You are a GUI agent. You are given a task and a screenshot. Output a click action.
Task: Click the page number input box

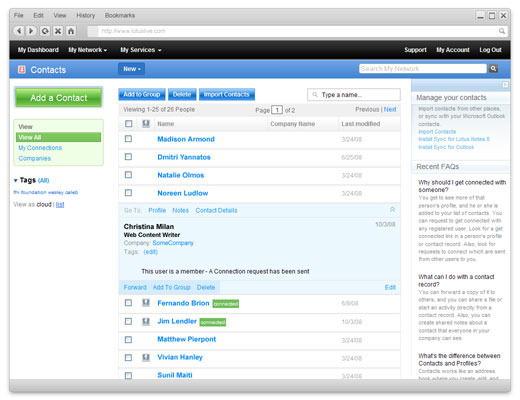point(277,110)
